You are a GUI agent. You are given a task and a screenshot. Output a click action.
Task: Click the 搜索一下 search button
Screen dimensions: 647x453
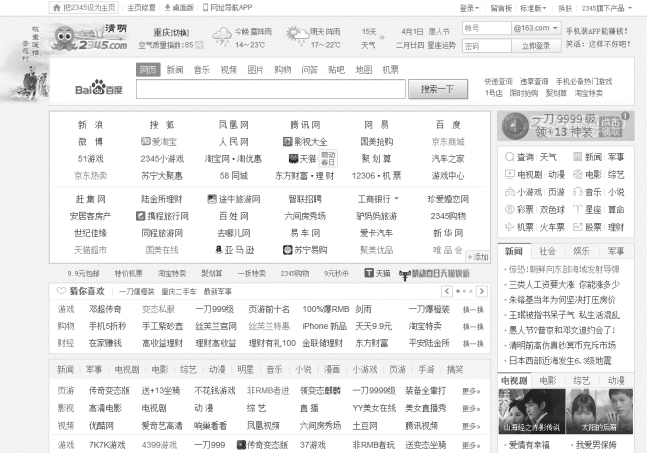(x=438, y=89)
